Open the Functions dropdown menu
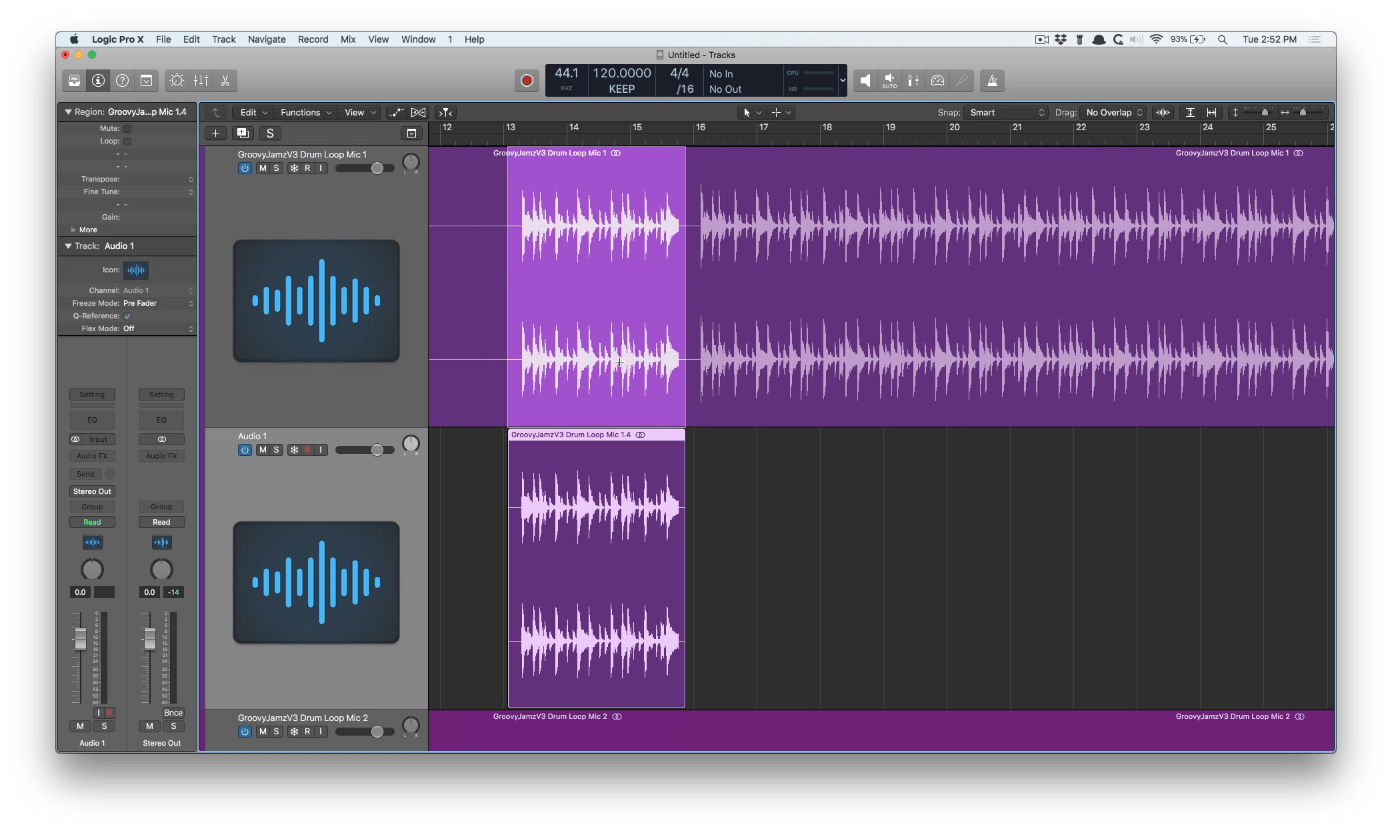The image size is (1392, 833). 306,113
